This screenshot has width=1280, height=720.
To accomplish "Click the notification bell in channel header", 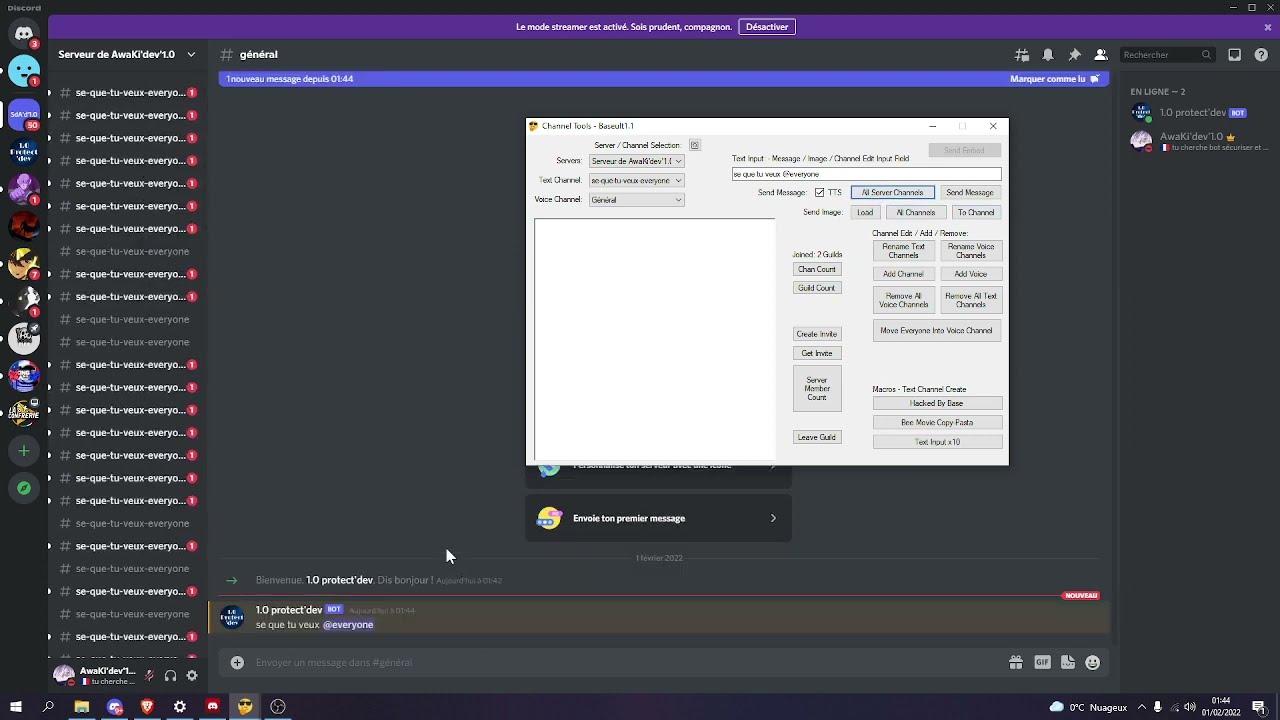I will point(1048,55).
